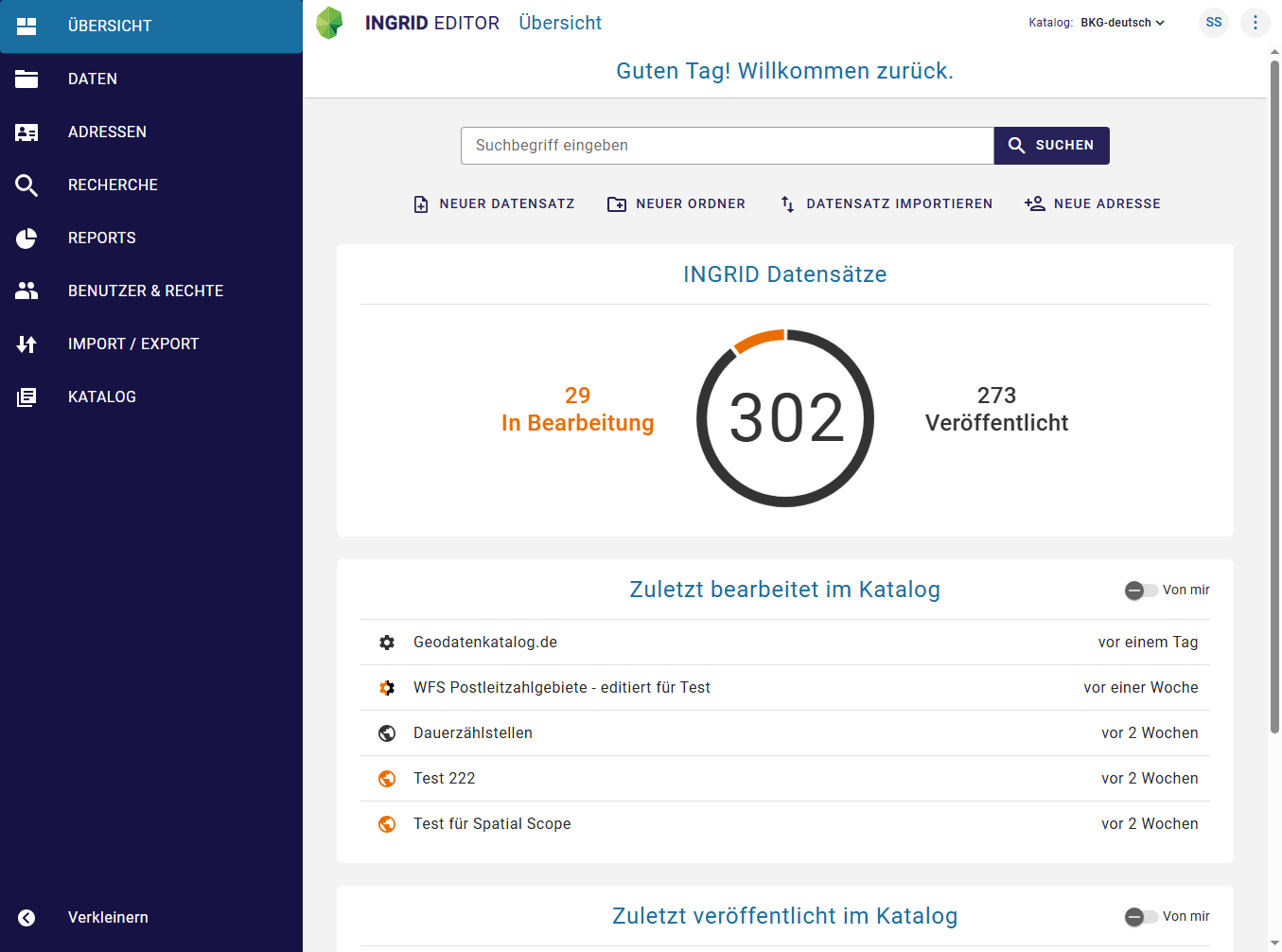Open the Katalog BKG-deutsch dropdown
1282x952 pixels.
(x=1123, y=23)
